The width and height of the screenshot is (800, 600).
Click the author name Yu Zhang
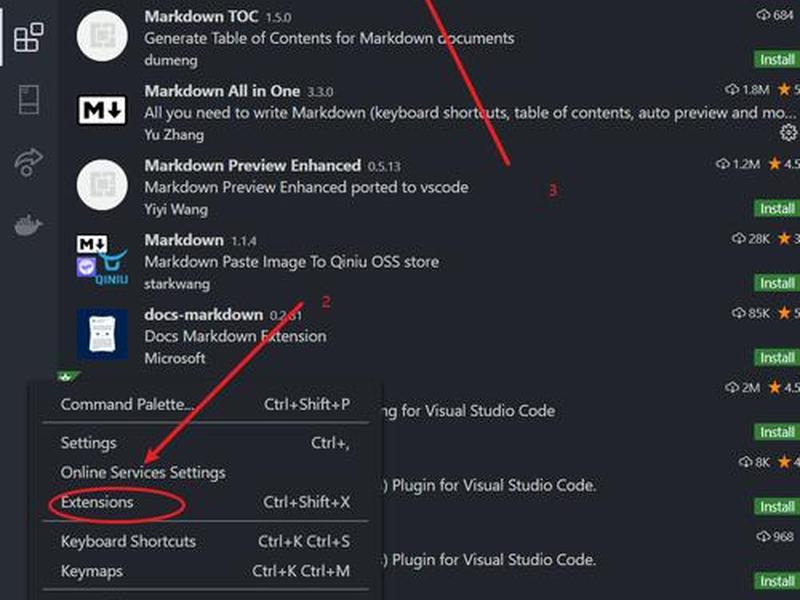(174, 135)
